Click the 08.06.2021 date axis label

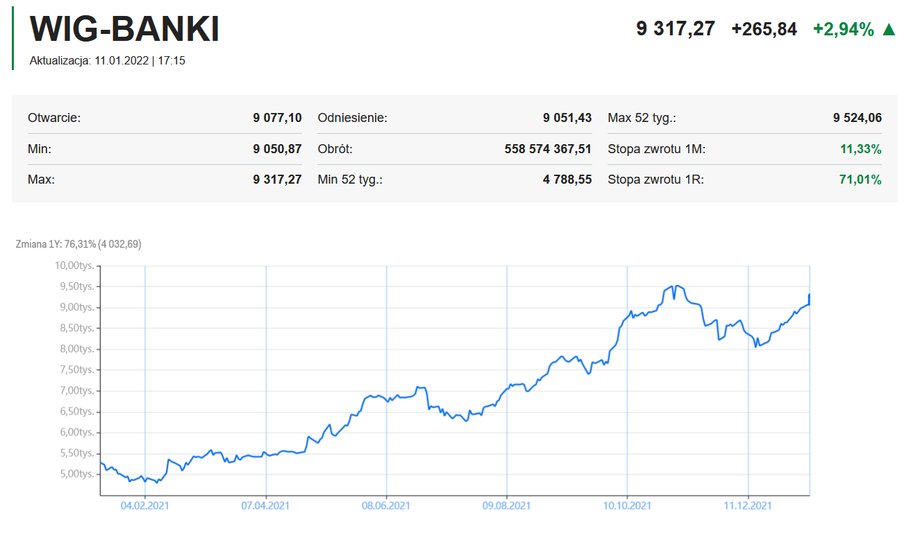(x=385, y=505)
